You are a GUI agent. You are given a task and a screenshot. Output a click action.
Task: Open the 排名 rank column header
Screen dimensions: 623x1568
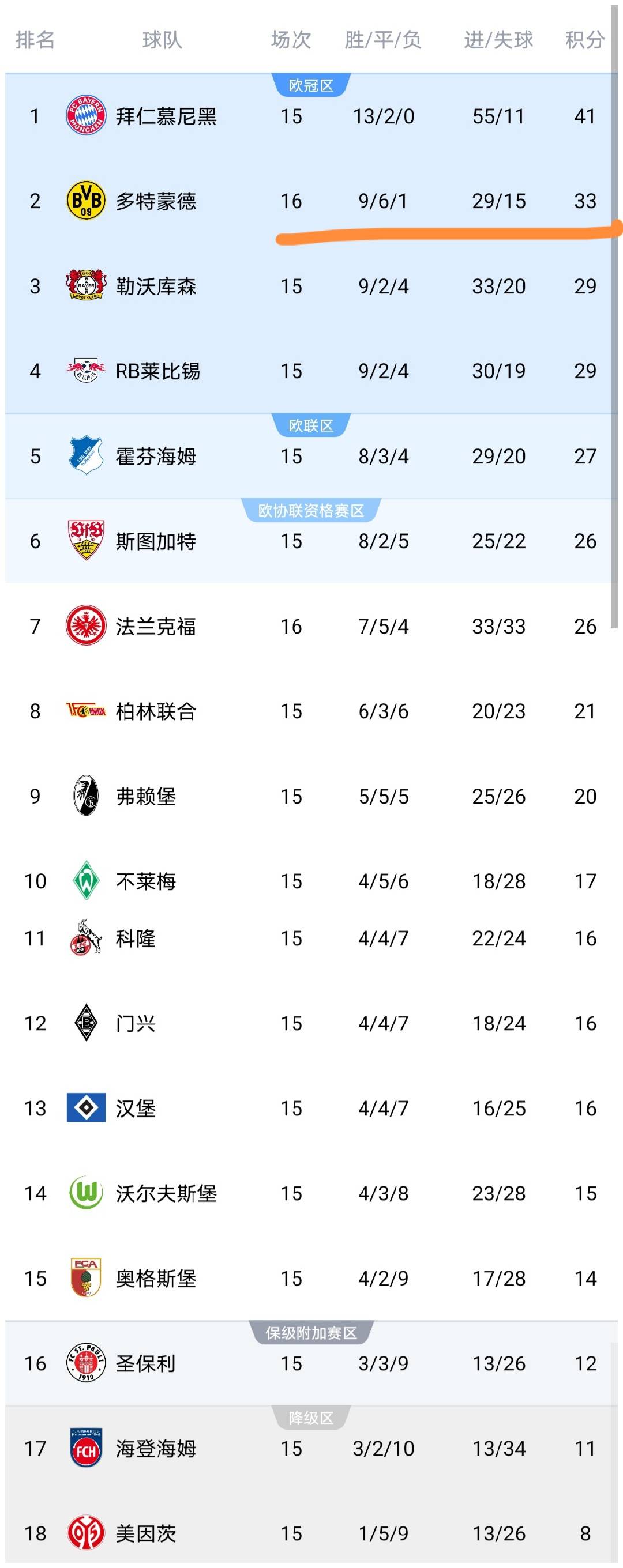click(x=33, y=40)
